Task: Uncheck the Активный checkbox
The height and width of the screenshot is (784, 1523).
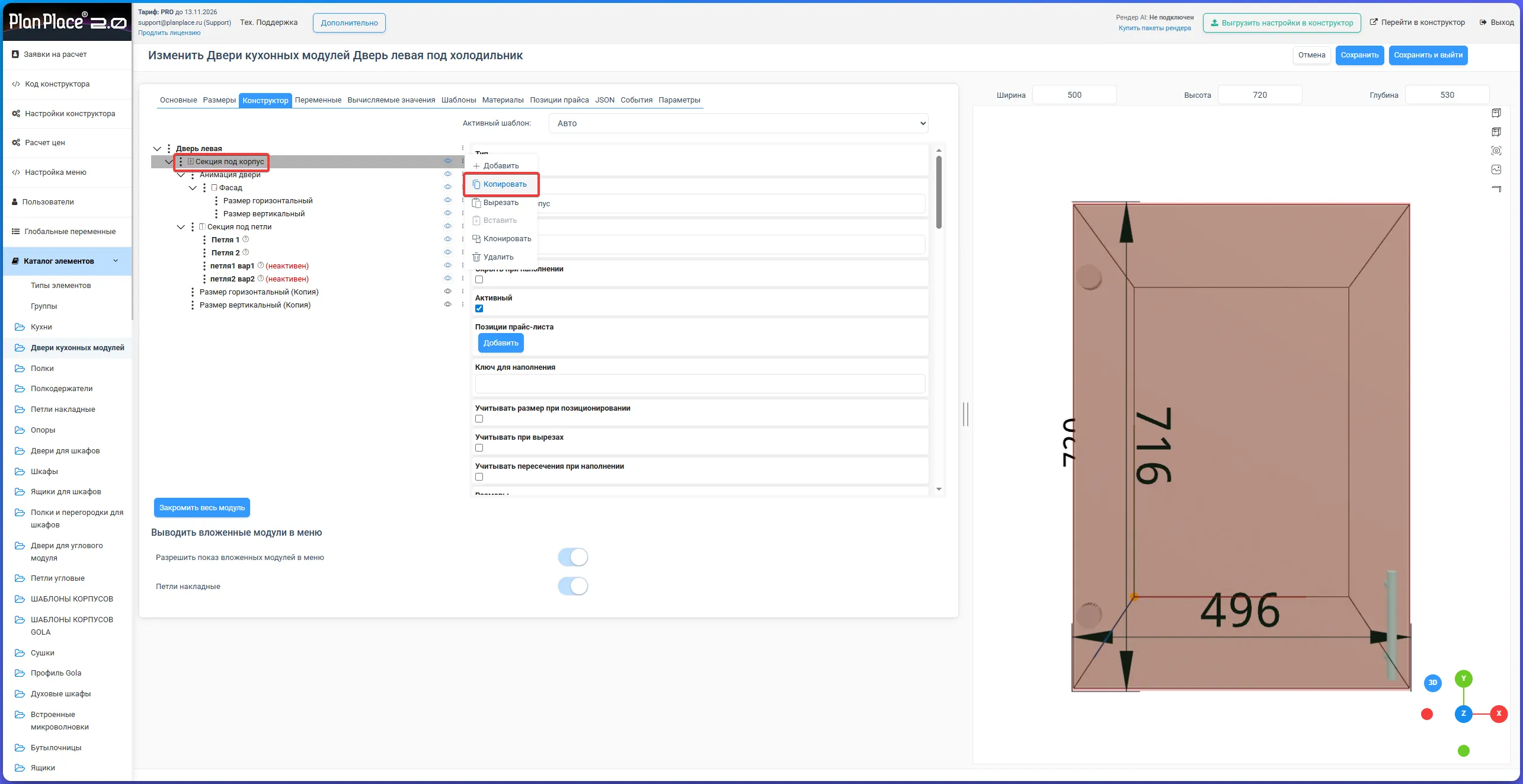Action: (479, 309)
